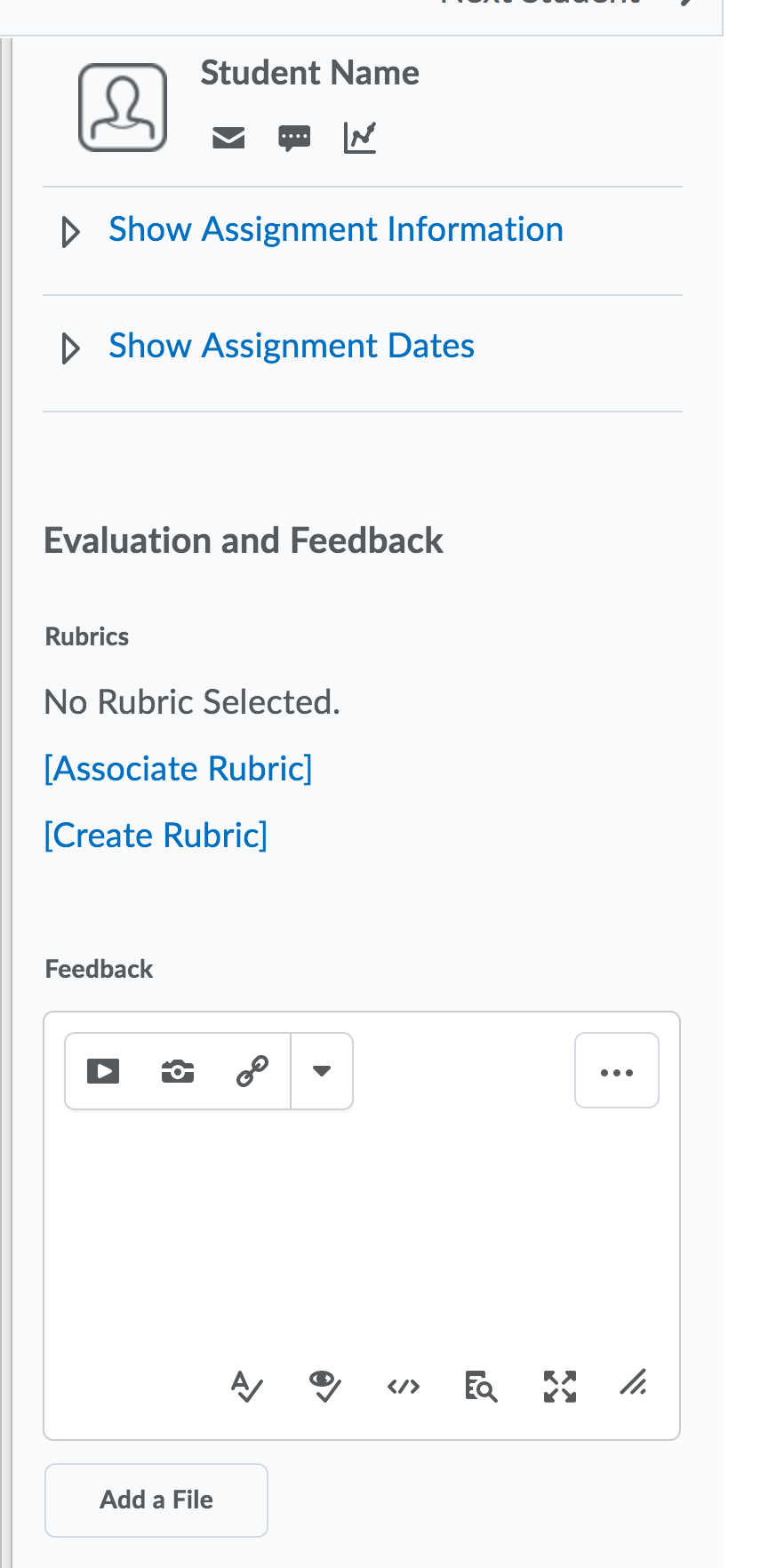Open the Show Assignment Information link
Viewport: 776px width, 1568px height.
pyautogui.click(x=336, y=230)
